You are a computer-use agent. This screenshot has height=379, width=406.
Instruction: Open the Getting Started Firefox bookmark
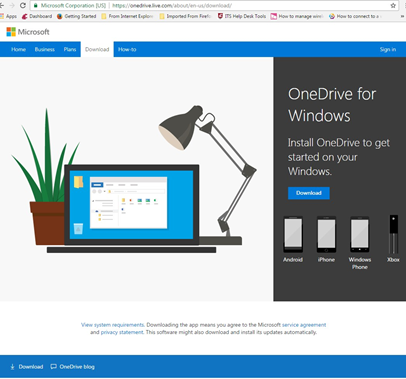[x=77, y=16]
